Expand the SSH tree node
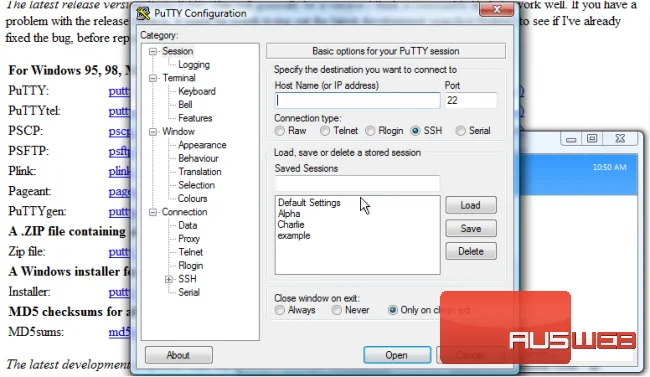The width and height of the screenshot is (650, 377). pyautogui.click(x=169, y=279)
